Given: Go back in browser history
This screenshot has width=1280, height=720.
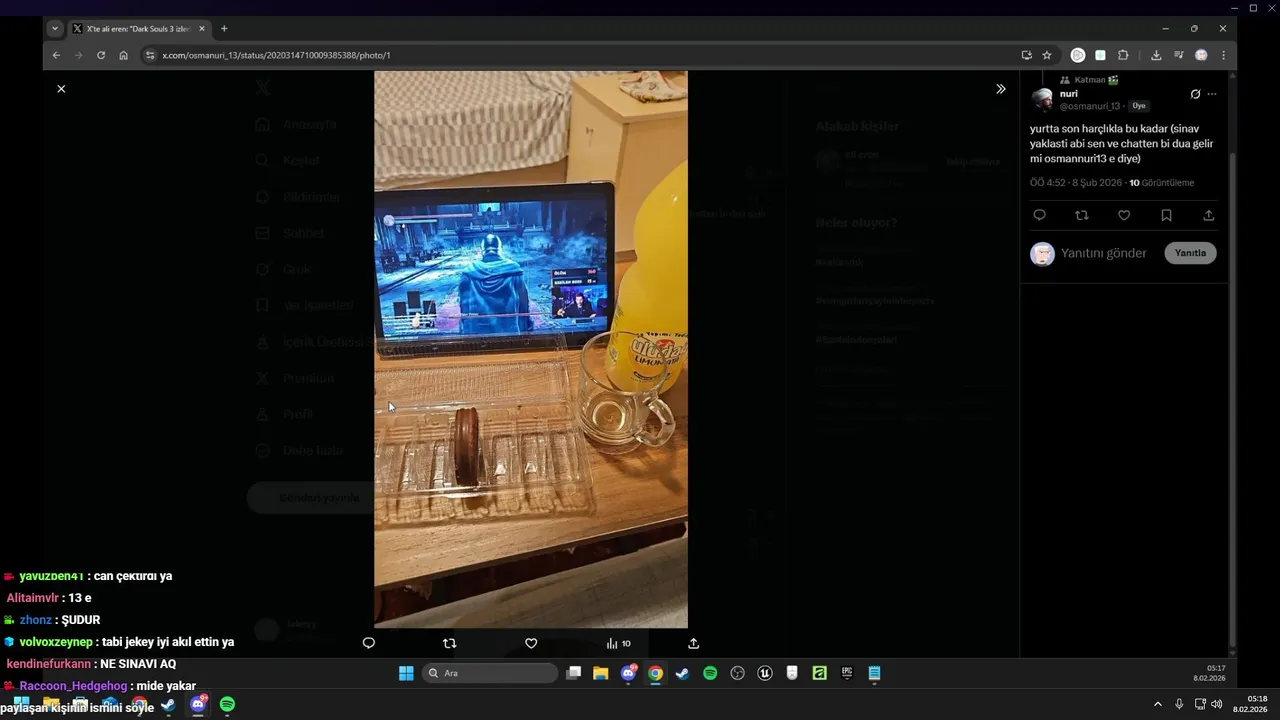Looking at the screenshot, I should [56, 55].
